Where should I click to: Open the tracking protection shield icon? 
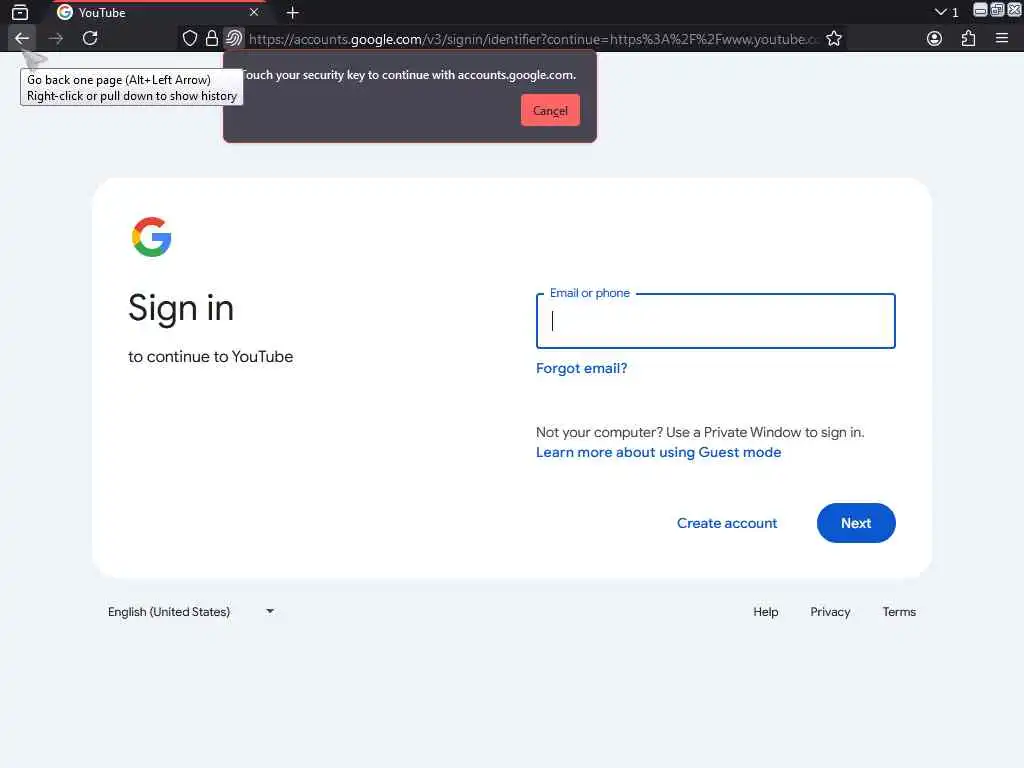189,39
